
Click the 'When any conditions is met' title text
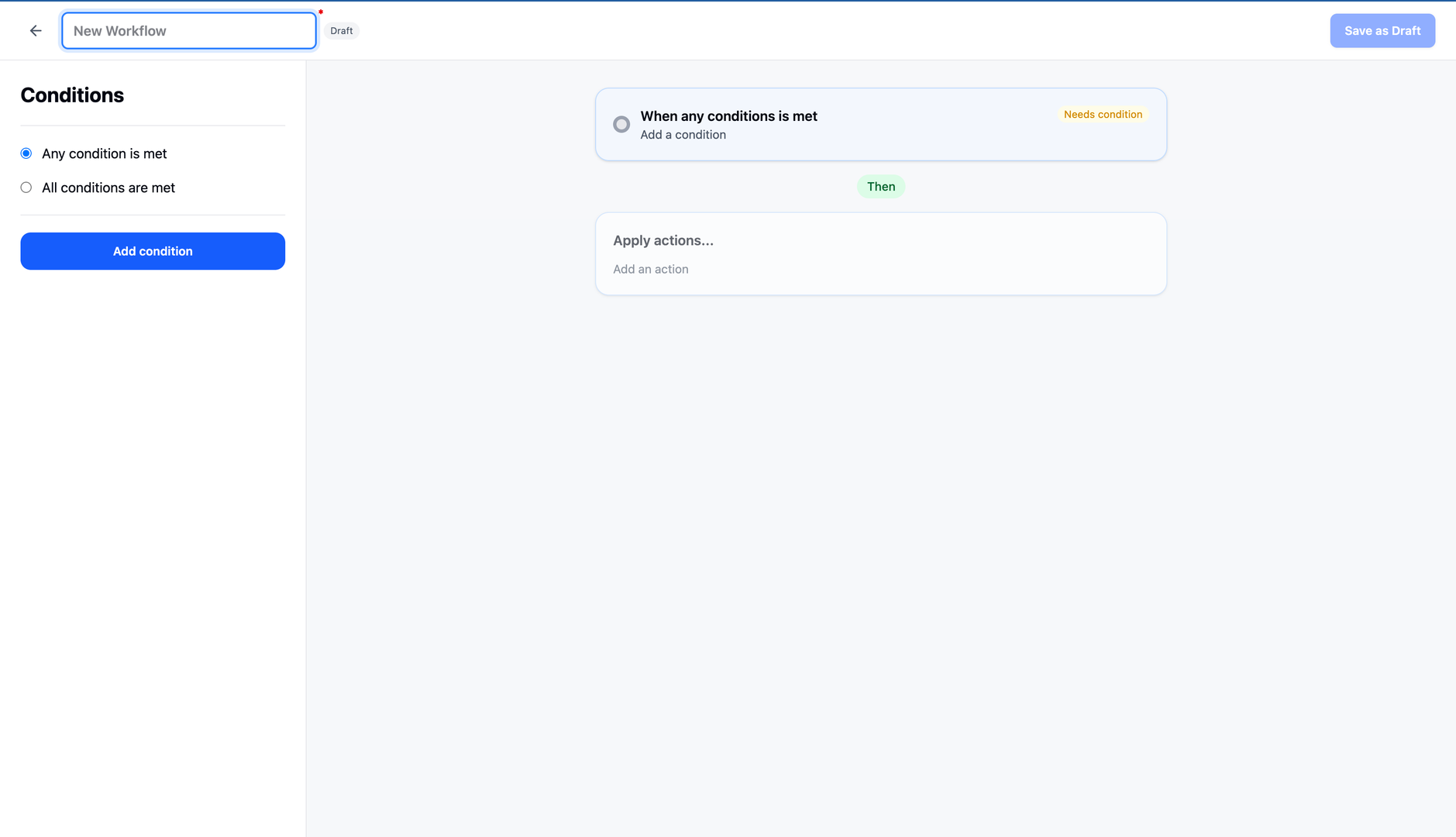[728, 115]
